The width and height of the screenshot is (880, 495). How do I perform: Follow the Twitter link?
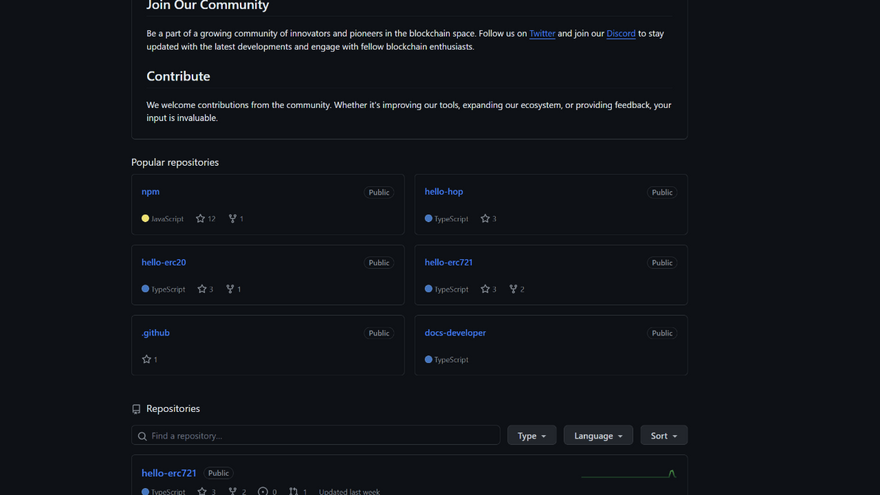[542, 34]
